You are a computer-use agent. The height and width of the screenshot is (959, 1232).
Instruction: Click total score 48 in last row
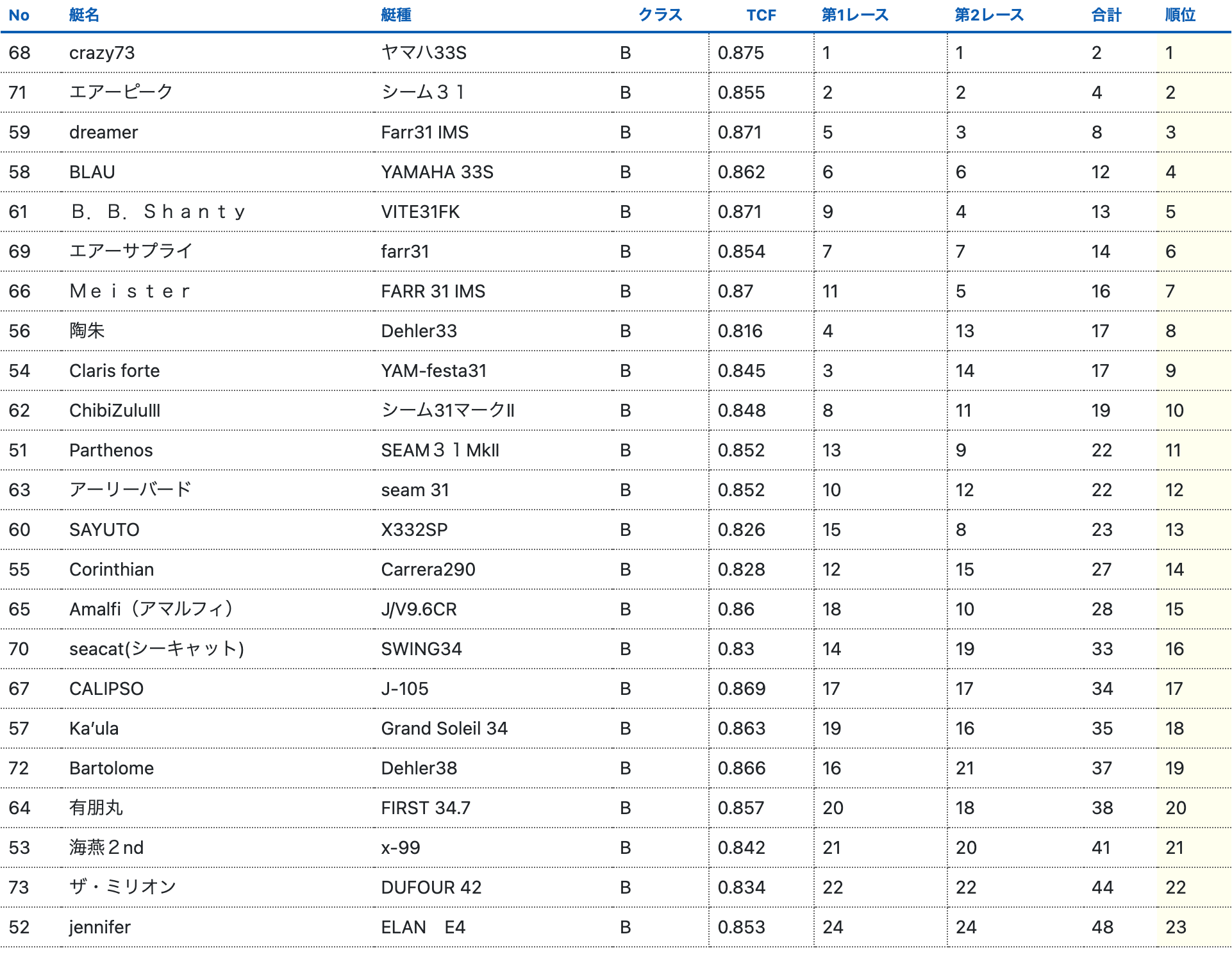[x=1102, y=928]
